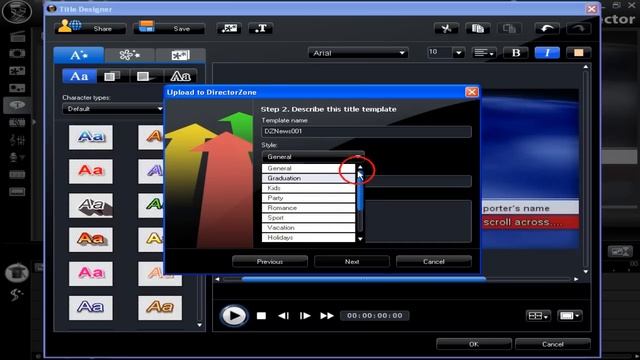Click the style list scroll-down arrow
This screenshot has width=640, height=360.
pyautogui.click(x=360, y=239)
